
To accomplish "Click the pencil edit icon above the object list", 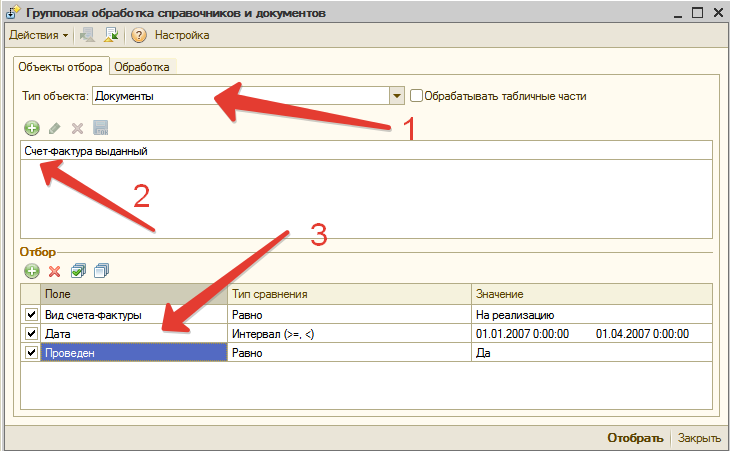I will (x=54, y=128).
